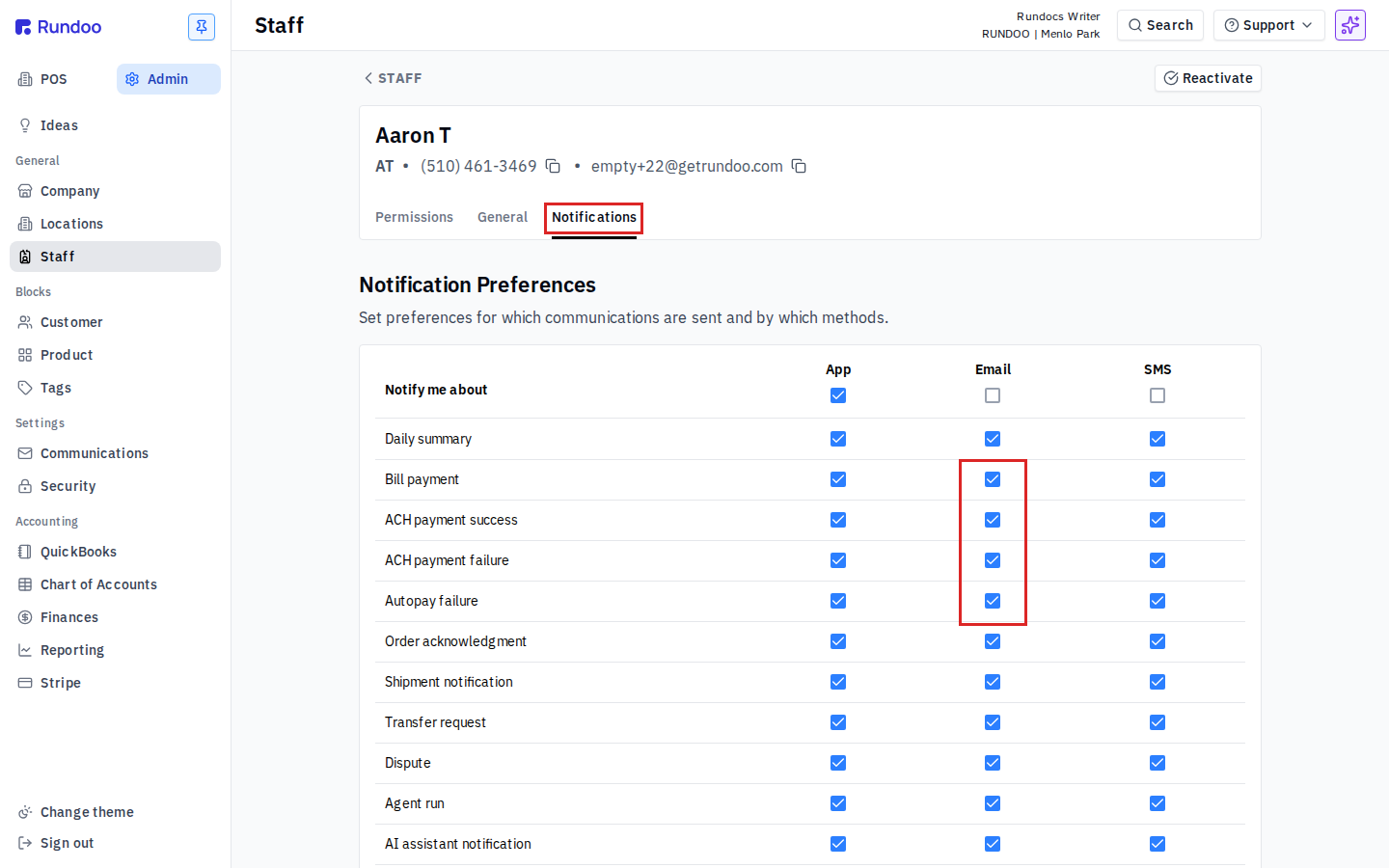Viewport: 1389px width, 868px height.
Task: Uncheck App for Agent run
Action: pos(838,803)
